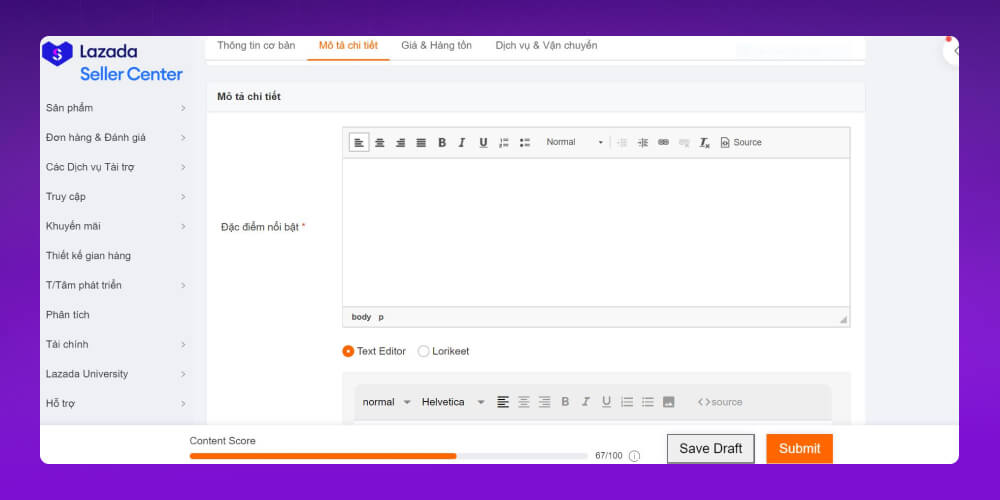Open the Normal paragraph format dropdown
The height and width of the screenshot is (500, 1000).
[574, 143]
